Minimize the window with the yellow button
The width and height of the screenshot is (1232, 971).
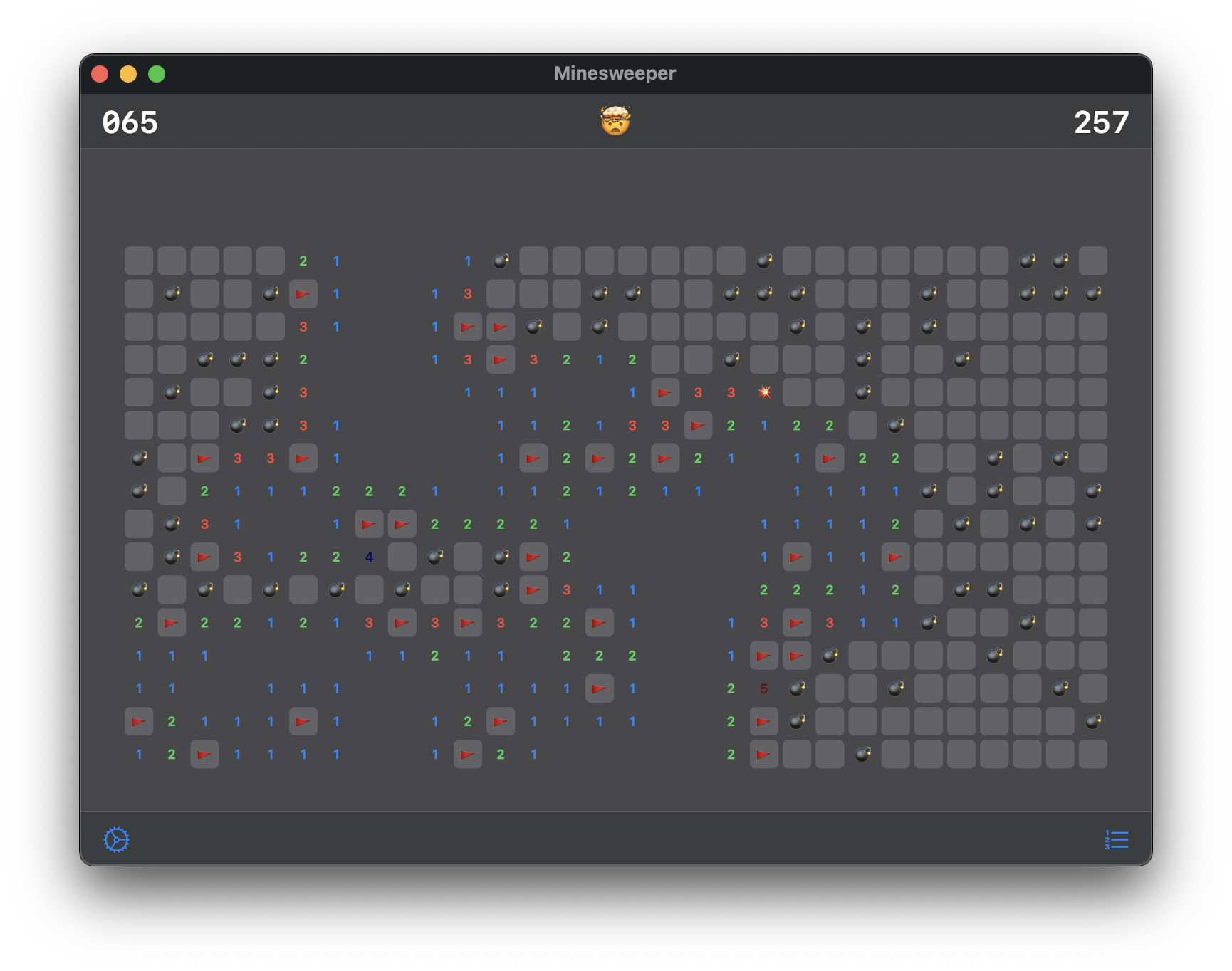[x=128, y=74]
